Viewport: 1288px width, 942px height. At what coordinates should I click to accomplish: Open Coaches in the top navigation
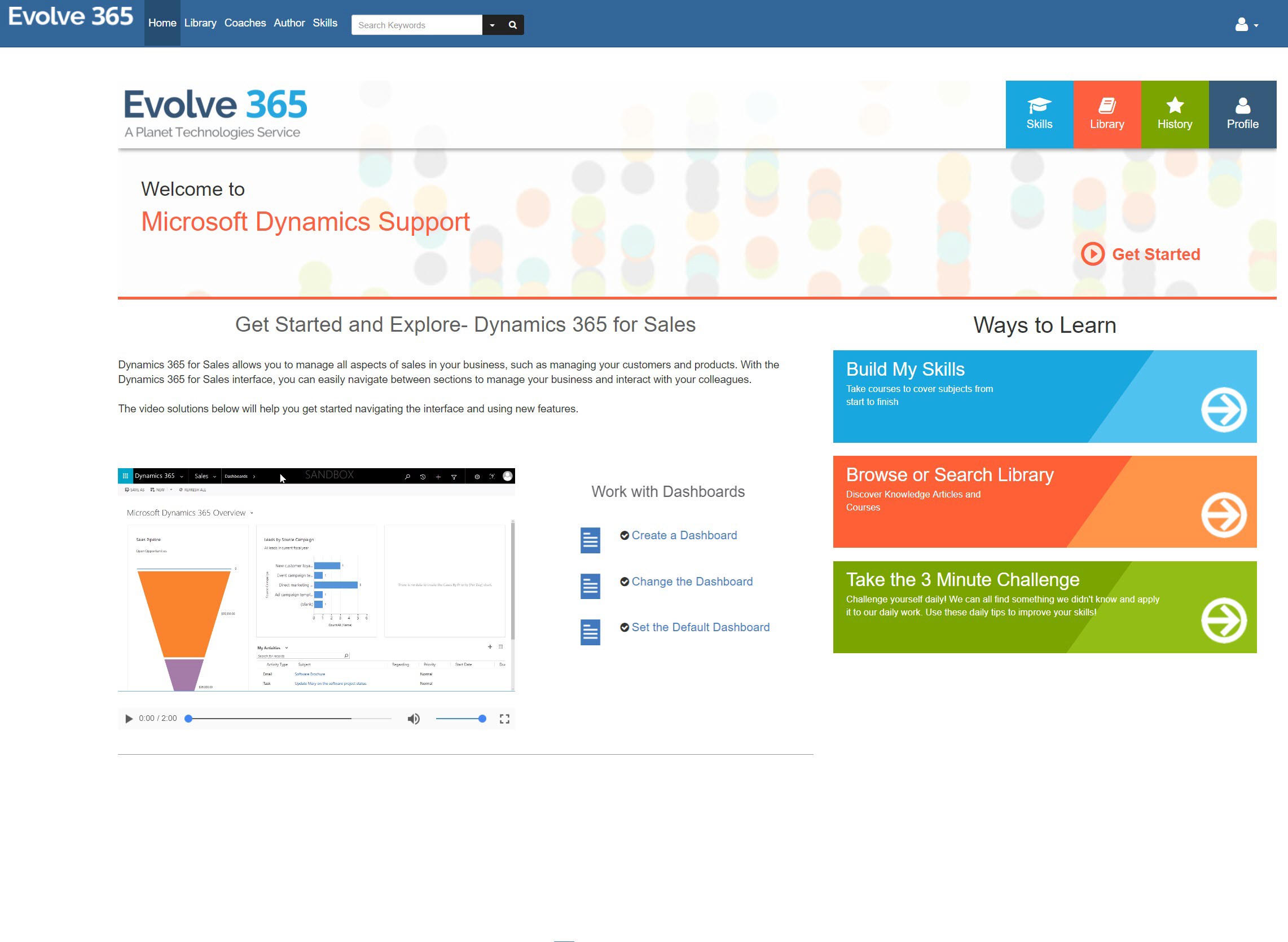pos(245,23)
